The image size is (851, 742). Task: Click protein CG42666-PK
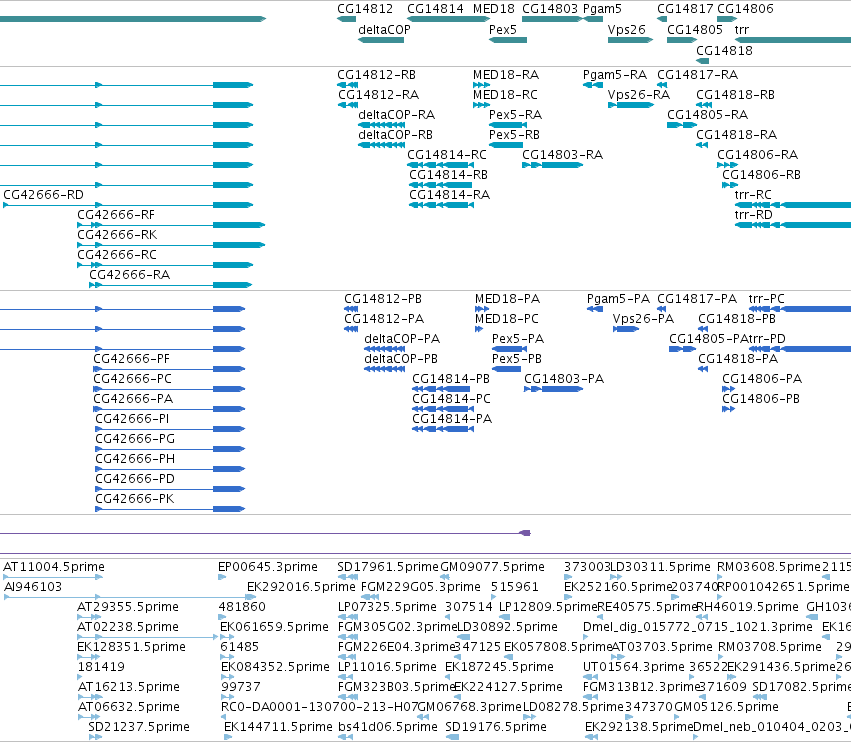pos(135,499)
